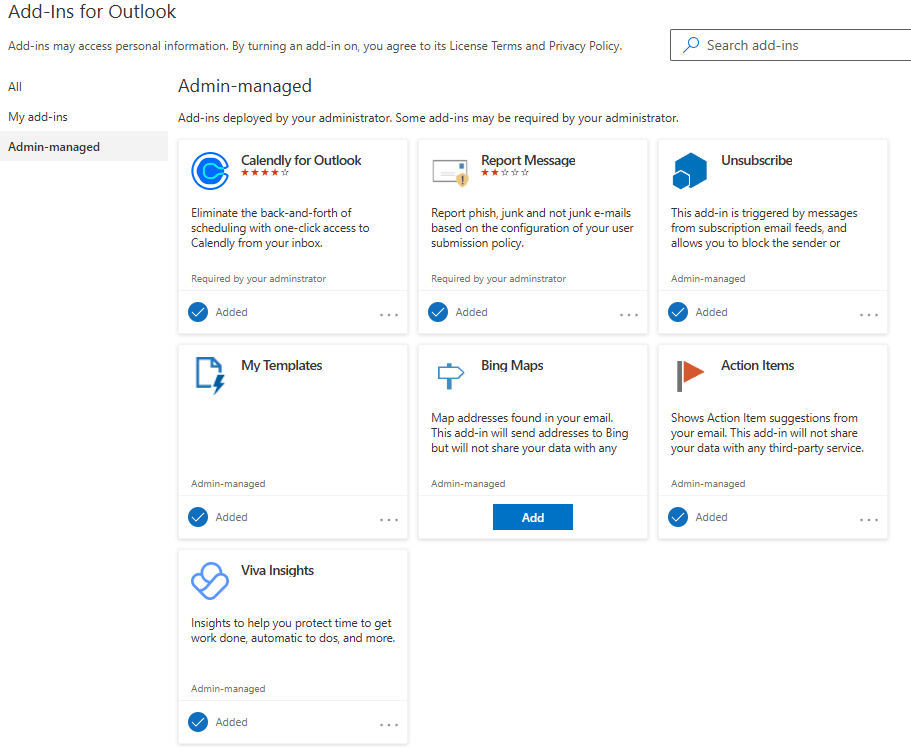Open more options for Report Message
911x747 pixels.
629,315
